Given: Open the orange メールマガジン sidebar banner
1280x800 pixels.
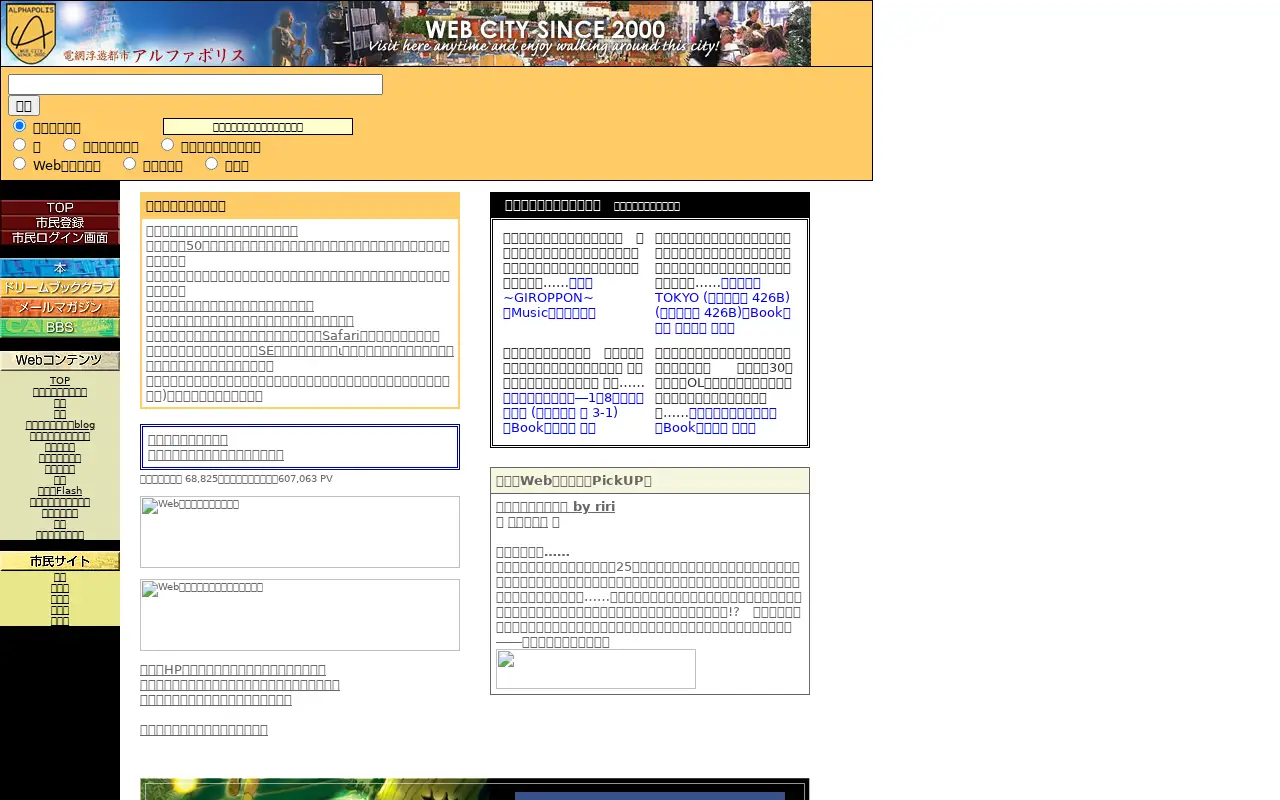Looking at the screenshot, I should coord(60,308).
